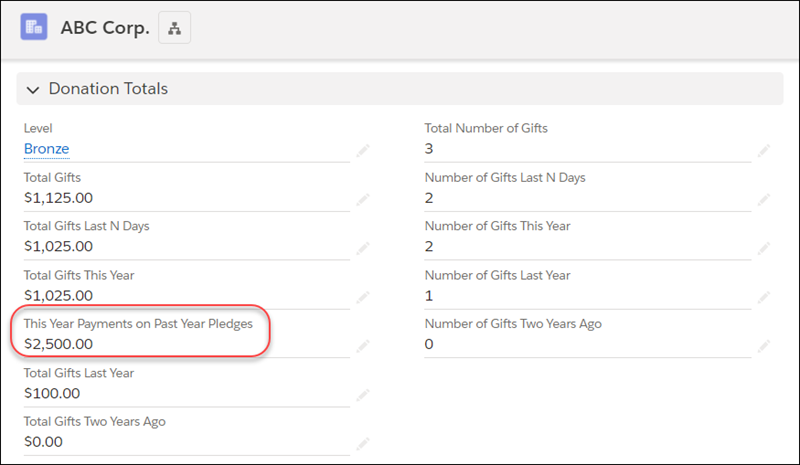
Task: Click the Donation Totals section heading
Action: [108, 89]
